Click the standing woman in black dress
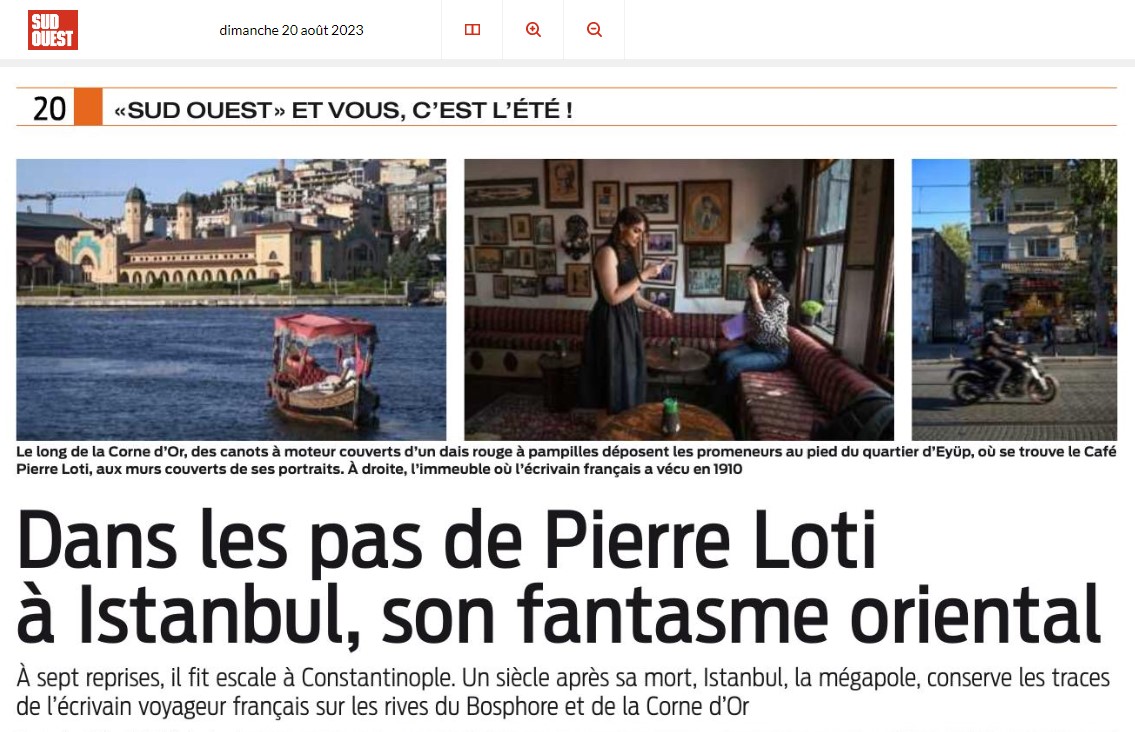This screenshot has height=732, width=1135. pyautogui.click(x=620, y=310)
